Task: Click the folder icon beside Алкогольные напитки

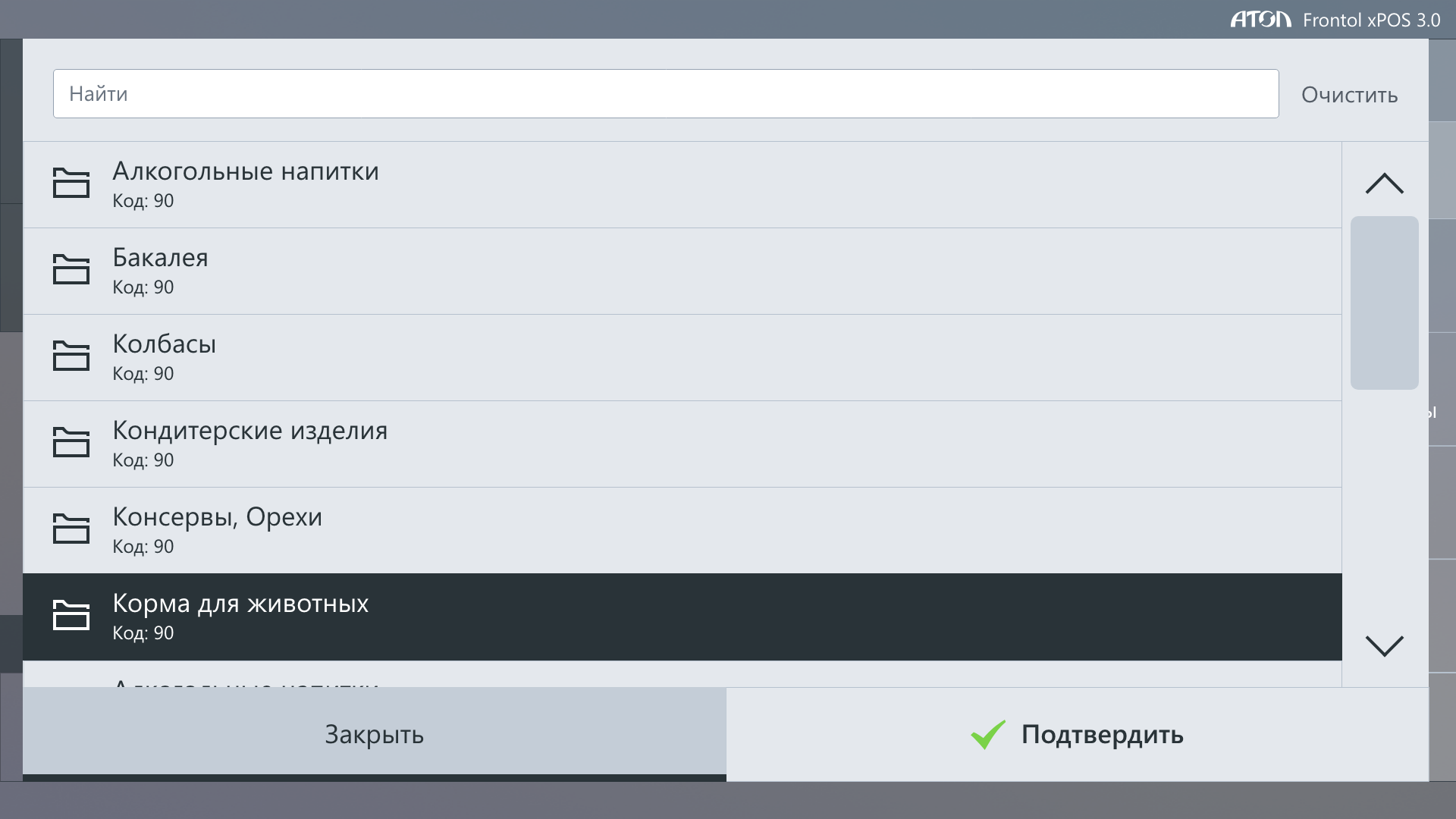Action: 71,184
